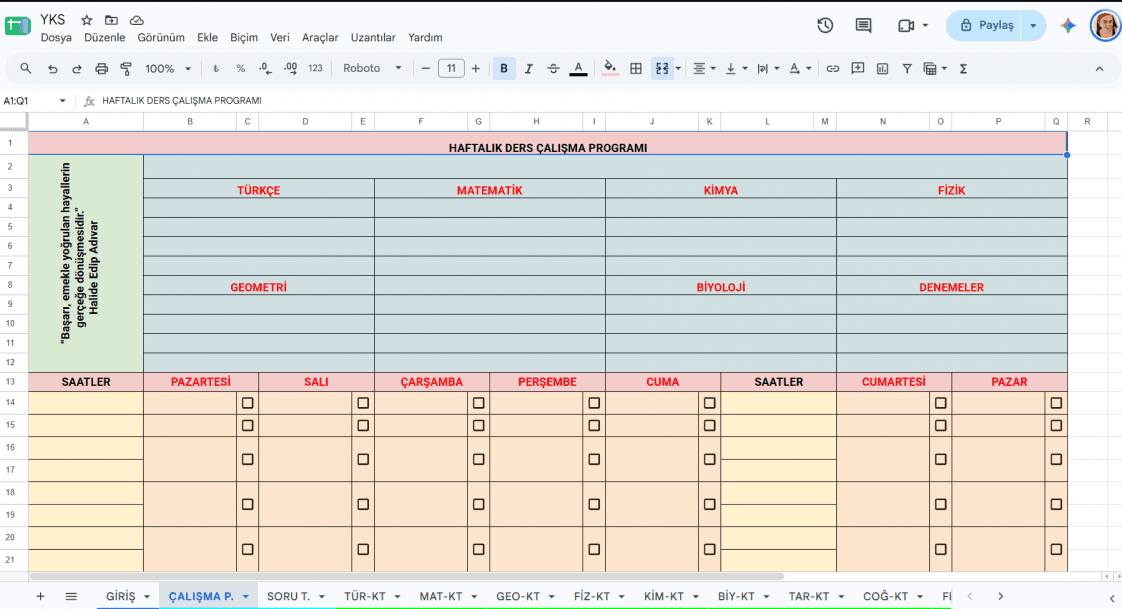The image size is (1122, 609).
Task: Increase font size with the plus button
Action: coord(476,69)
